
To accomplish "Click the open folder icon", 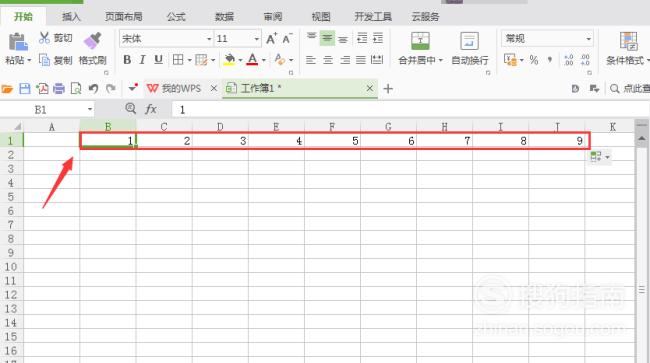I will click(x=7, y=89).
